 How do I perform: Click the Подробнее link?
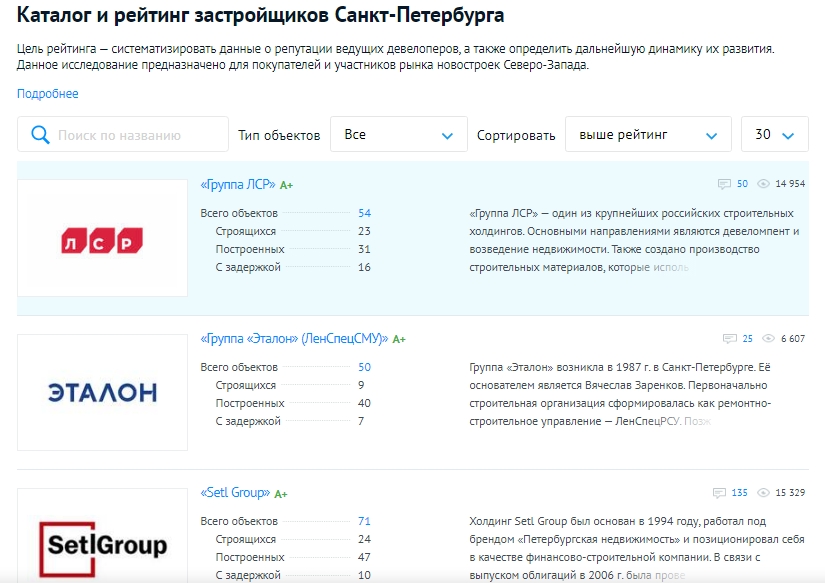click(47, 94)
